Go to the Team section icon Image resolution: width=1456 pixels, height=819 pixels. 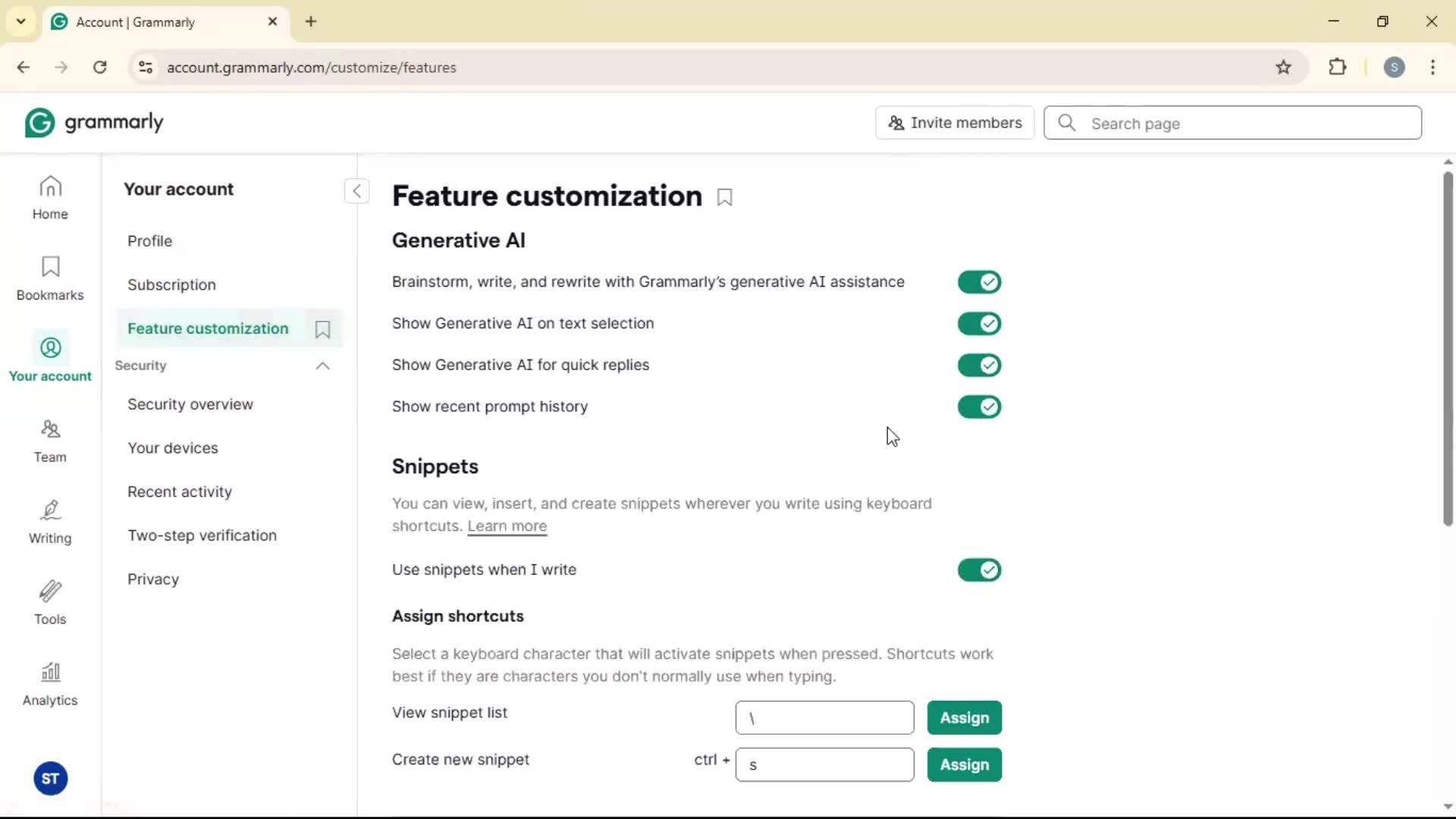pos(50,441)
